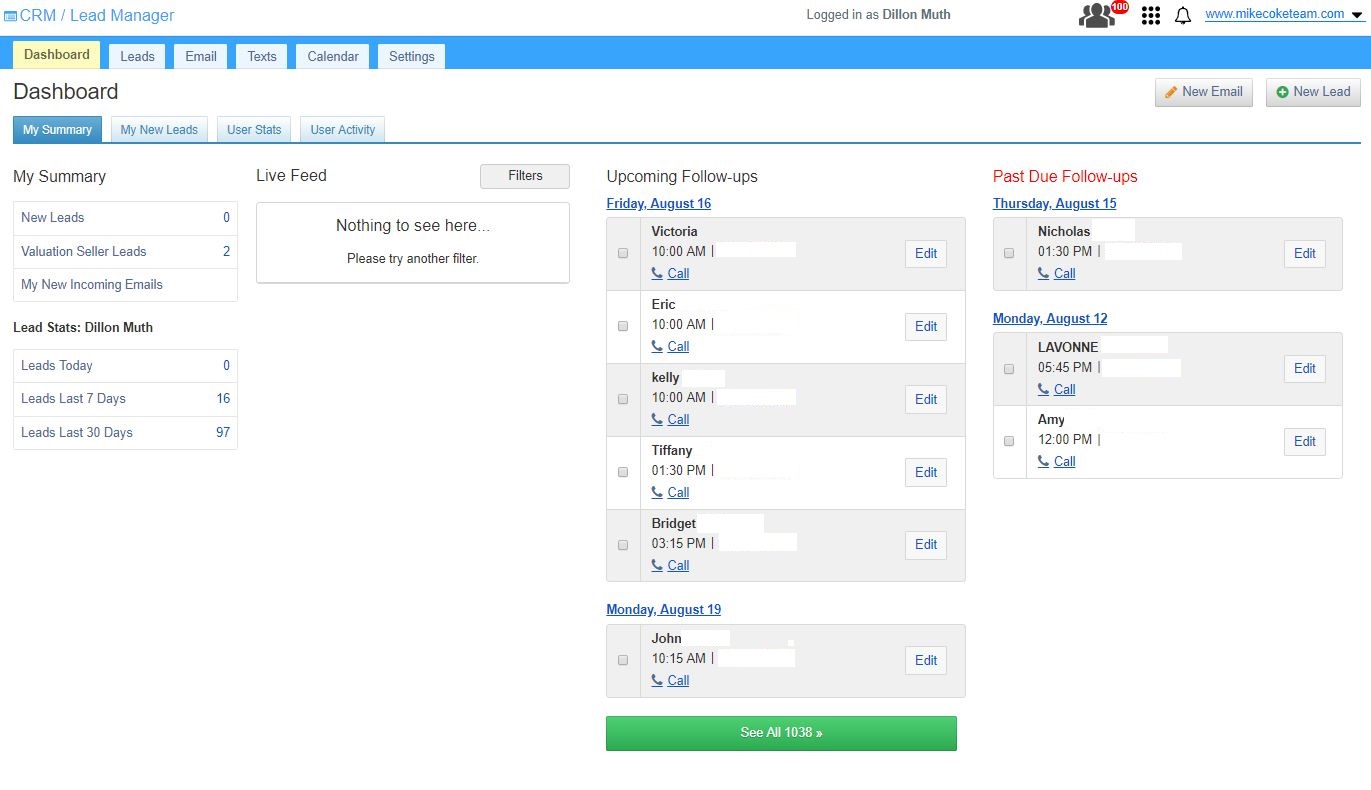Click phone icon in Eric's row

point(657,346)
